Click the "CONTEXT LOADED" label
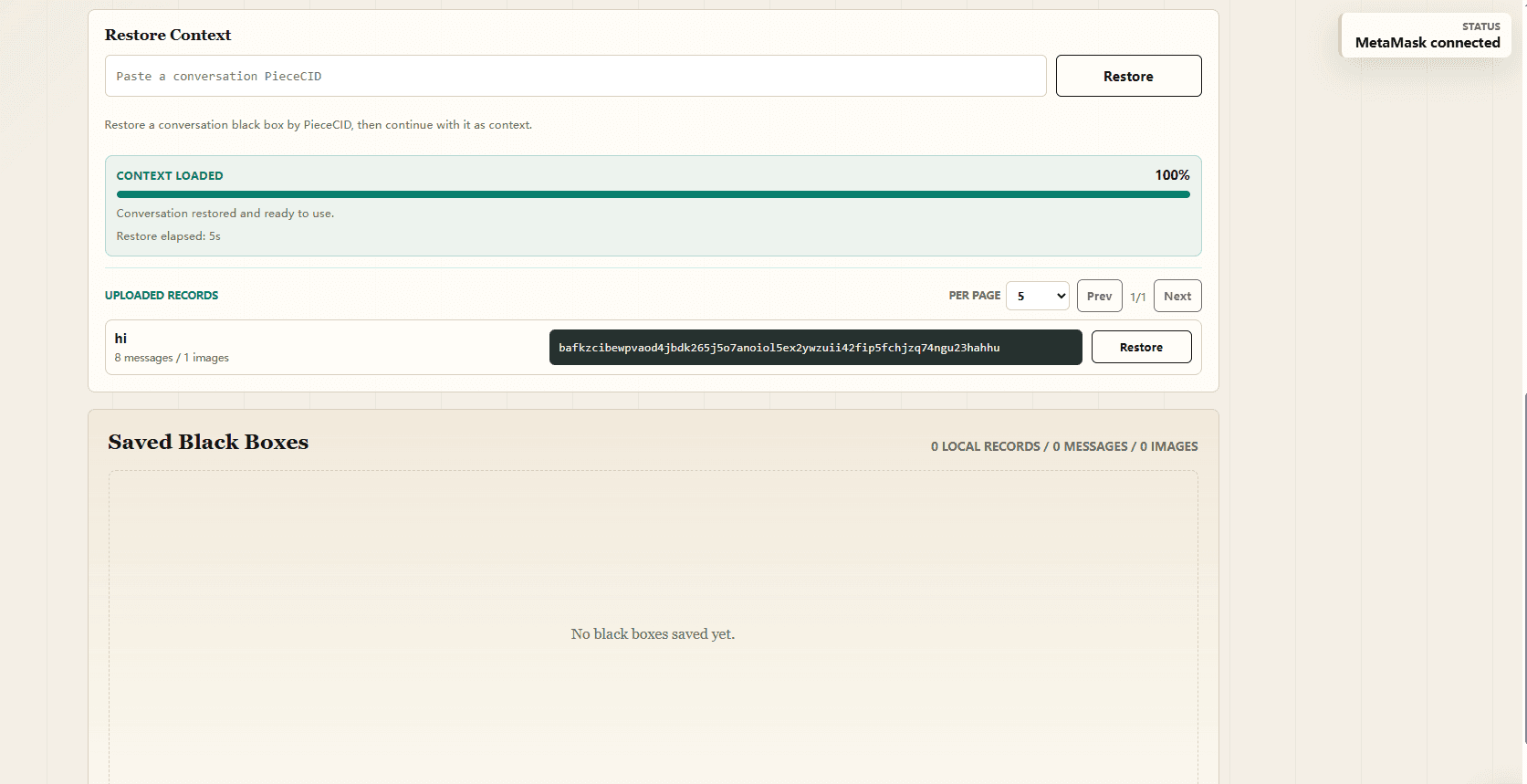The width and height of the screenshot is (1527, 784). [x=170, y=175]
